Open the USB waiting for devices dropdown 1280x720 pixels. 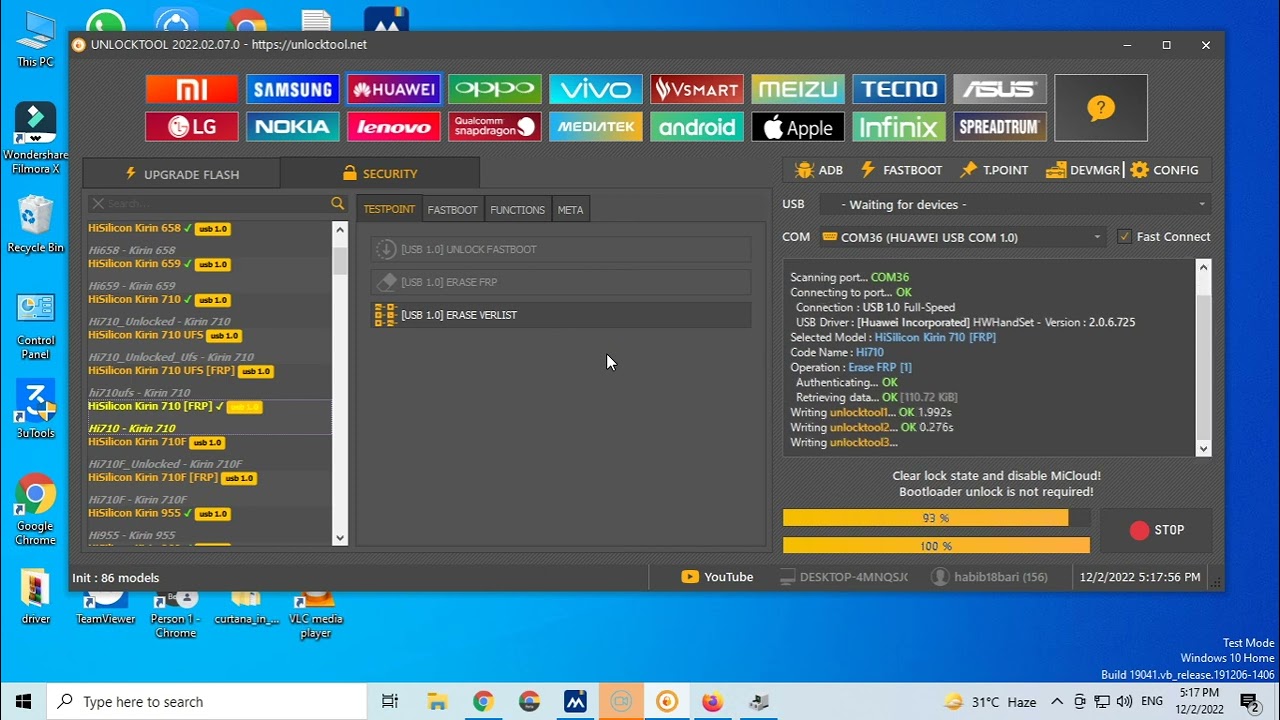click(x=1015, y=204)
